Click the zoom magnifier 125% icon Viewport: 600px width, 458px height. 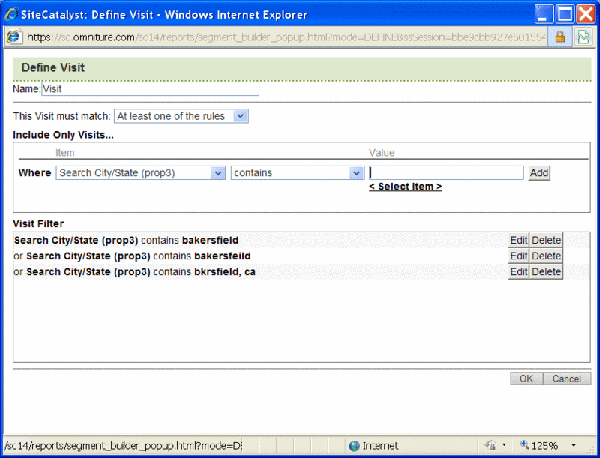coord(525,445)
